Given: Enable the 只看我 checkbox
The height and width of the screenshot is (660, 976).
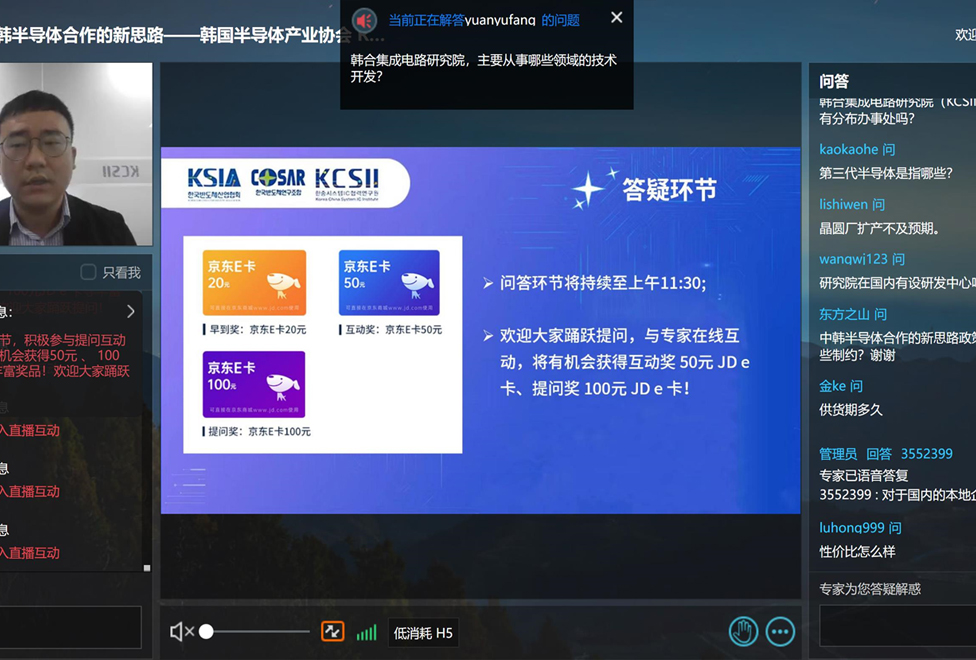Looking at the screenshot, I should pos(88,272).
